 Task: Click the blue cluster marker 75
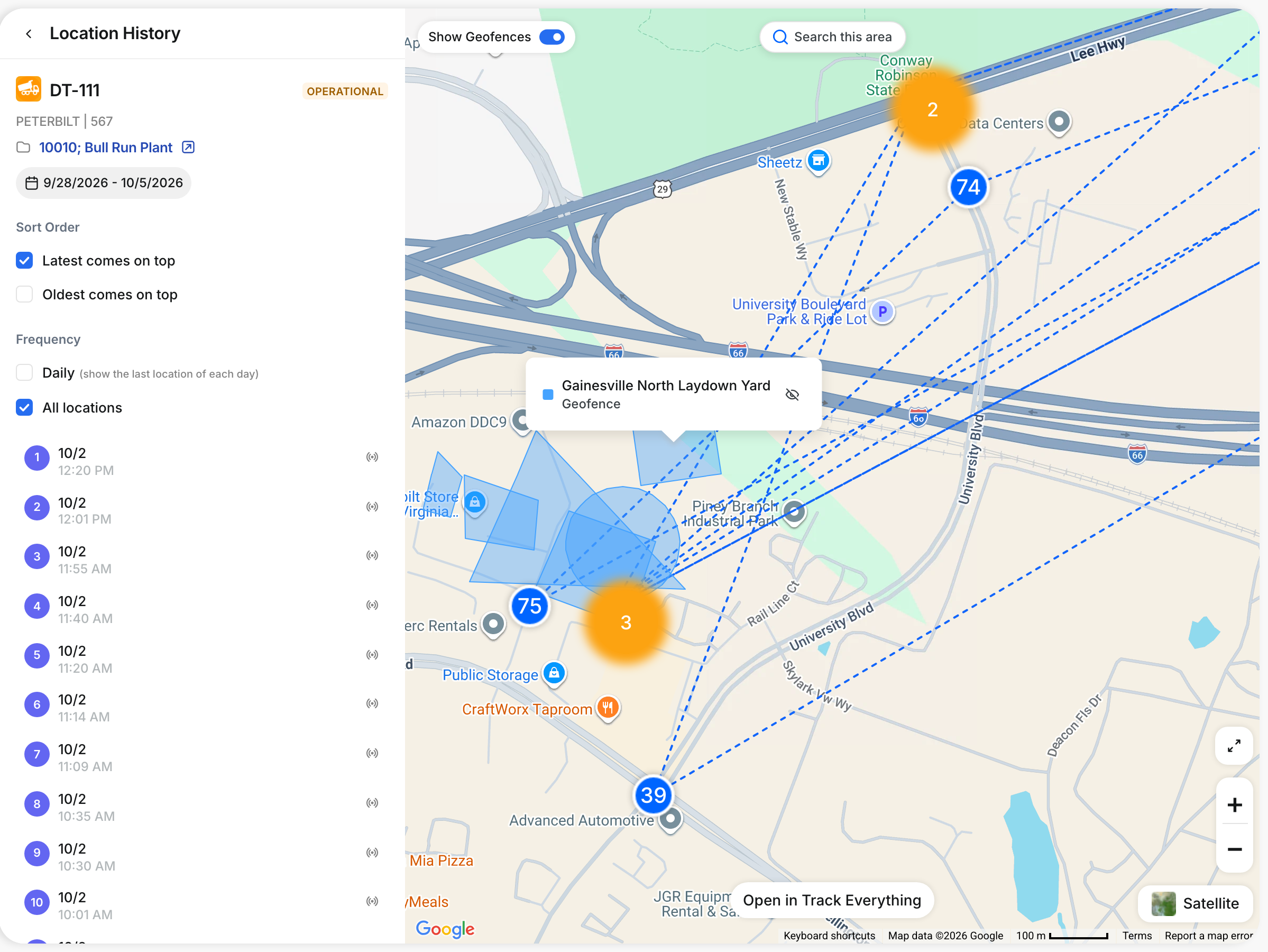coord(530,606)
